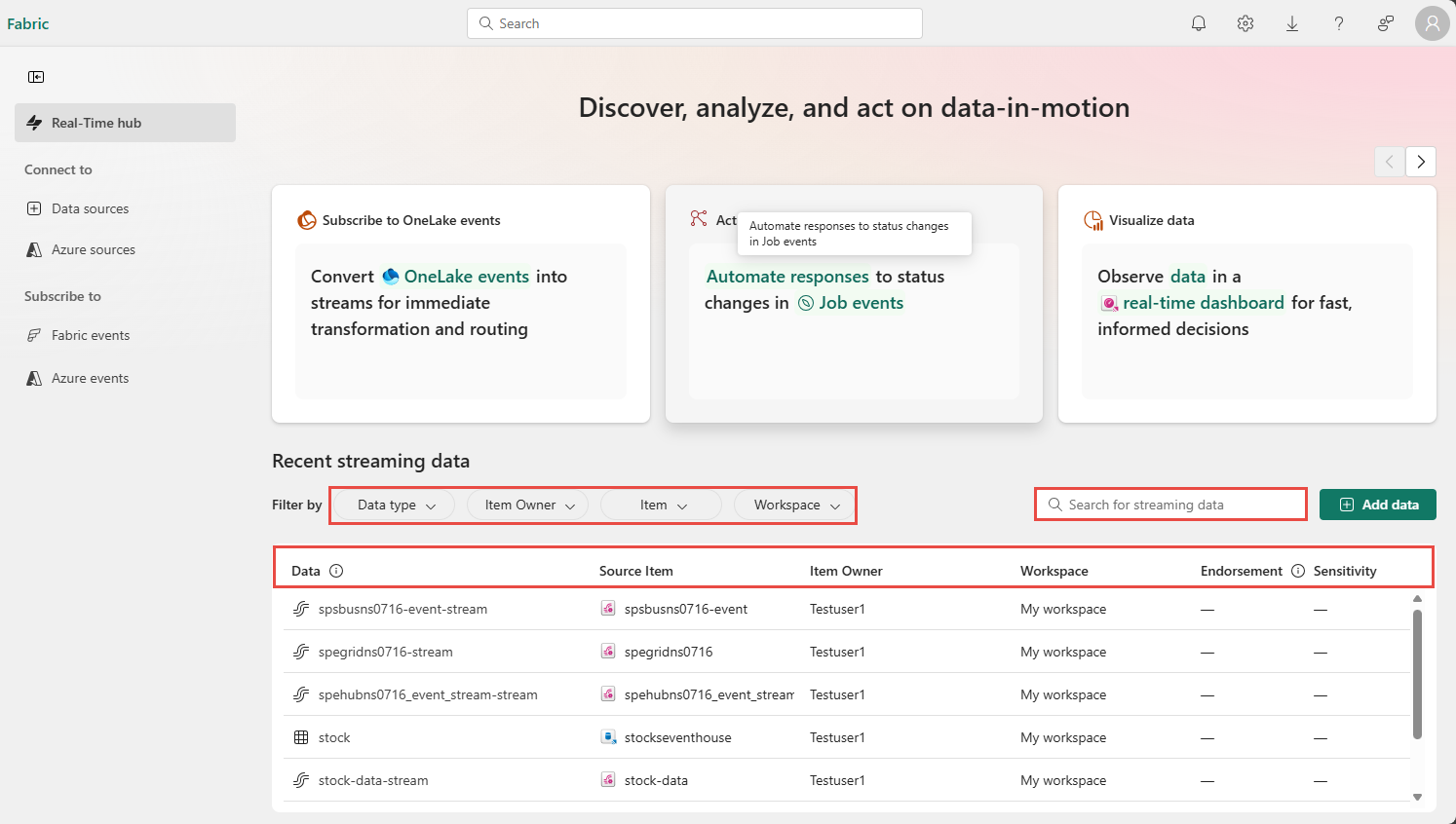The image size is (1456, 824).
Task: Click the Fabric logo text
Action: coord(28,23)
